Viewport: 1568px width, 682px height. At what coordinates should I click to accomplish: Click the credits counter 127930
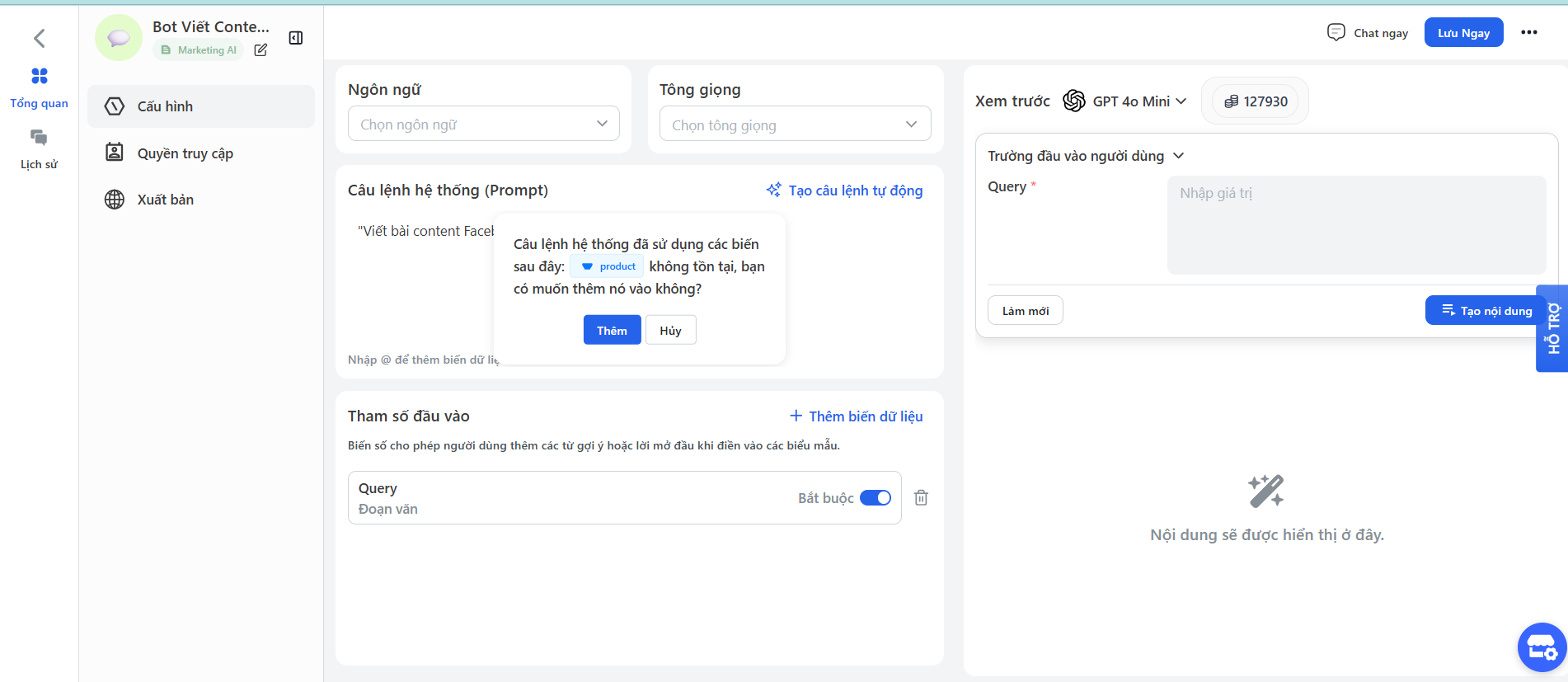click(x=1255, y=101)
